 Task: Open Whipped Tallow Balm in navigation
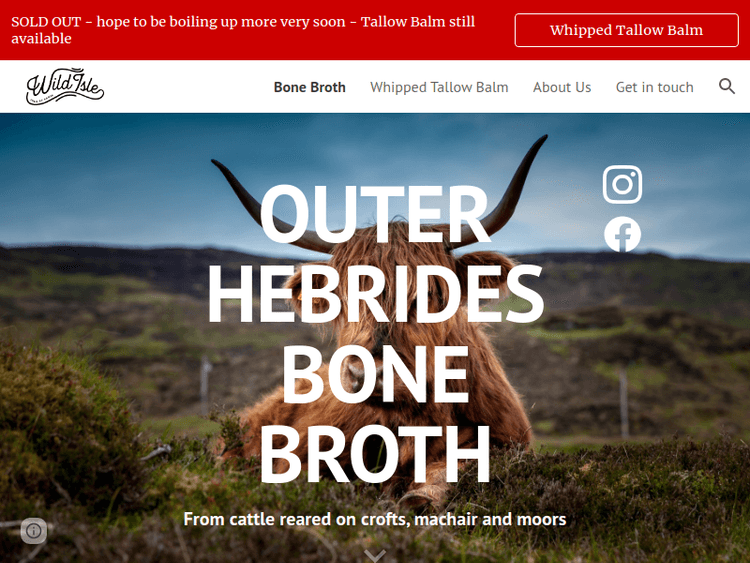pos(439,87)
